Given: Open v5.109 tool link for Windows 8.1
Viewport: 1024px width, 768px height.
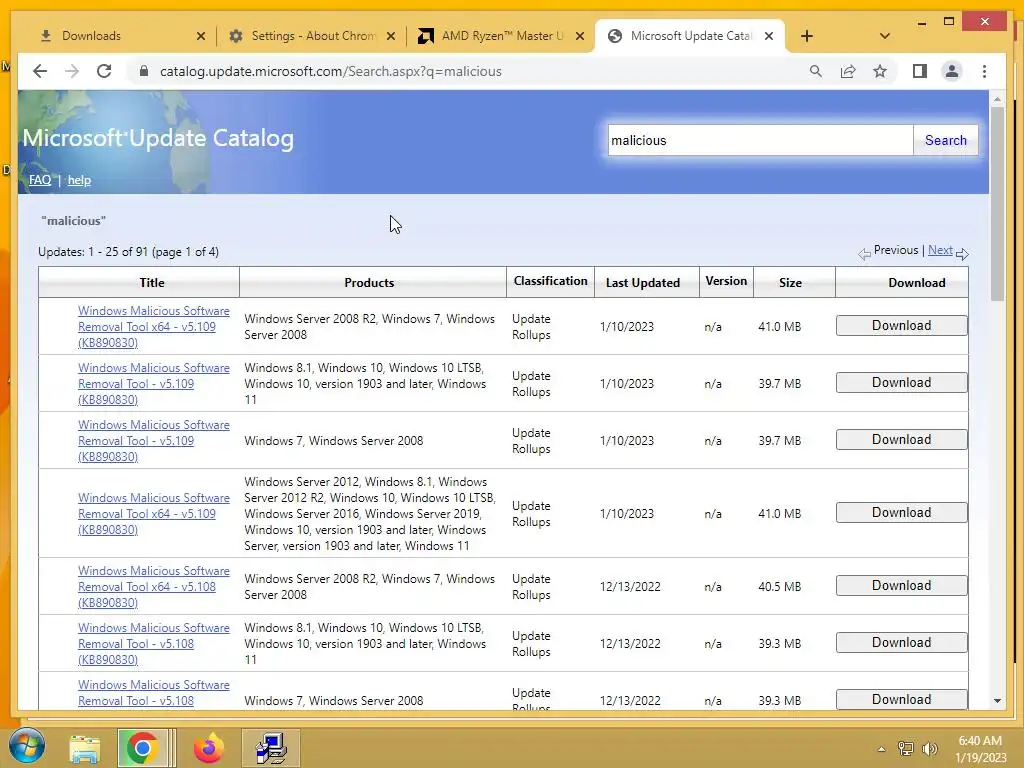Looking at the screenshot, I should (153, 383).
